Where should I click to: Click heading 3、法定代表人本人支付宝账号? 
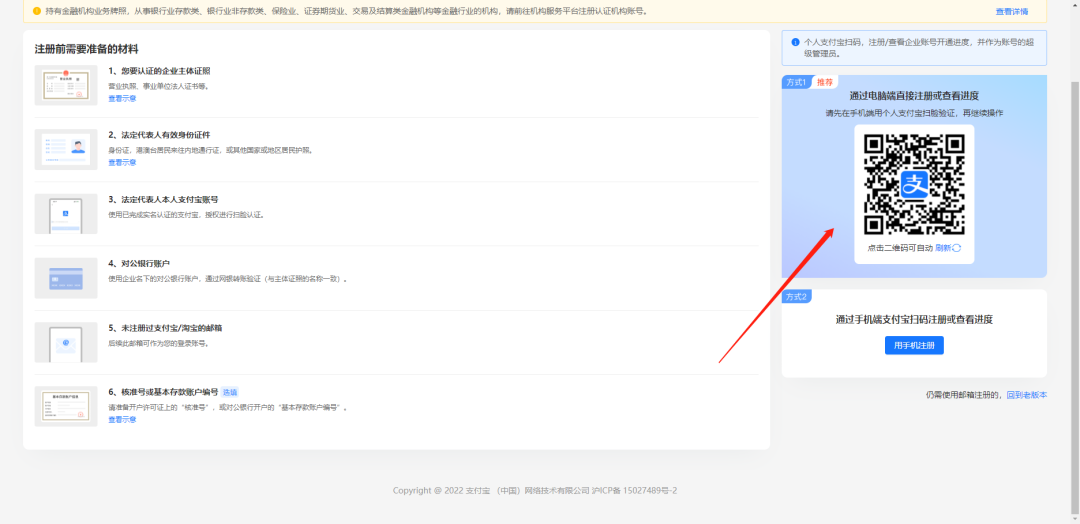(x=163, y=200)
